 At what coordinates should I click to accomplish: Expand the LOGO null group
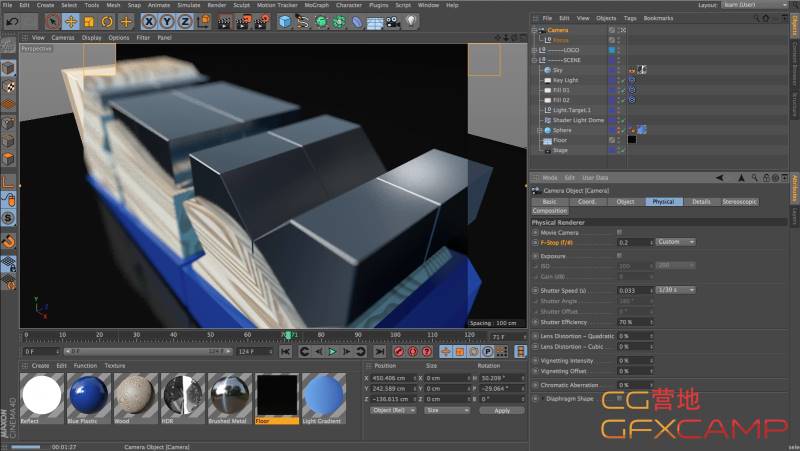pyautogui.click(x=534, y=50)
